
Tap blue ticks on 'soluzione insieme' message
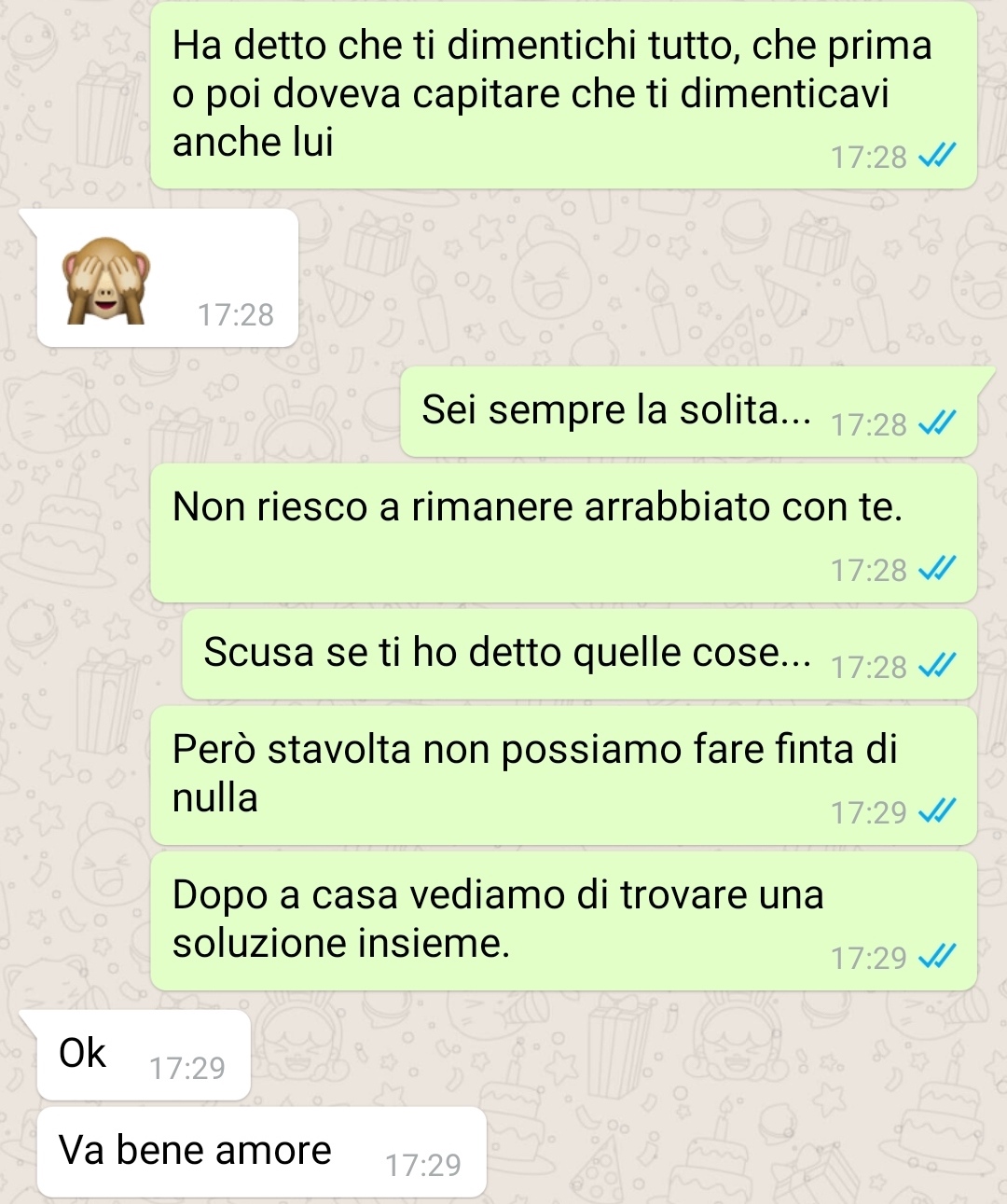coord(937,957)
